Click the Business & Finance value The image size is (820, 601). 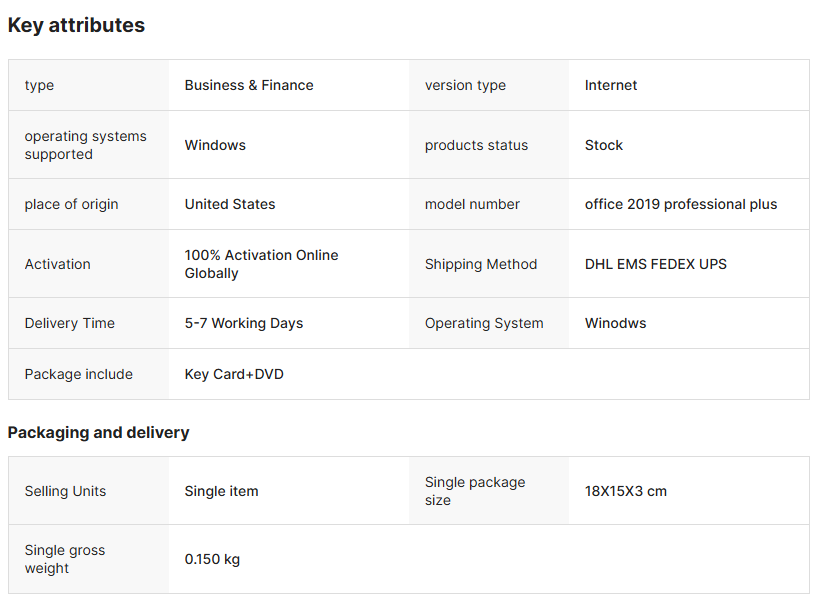pos(249,85)
